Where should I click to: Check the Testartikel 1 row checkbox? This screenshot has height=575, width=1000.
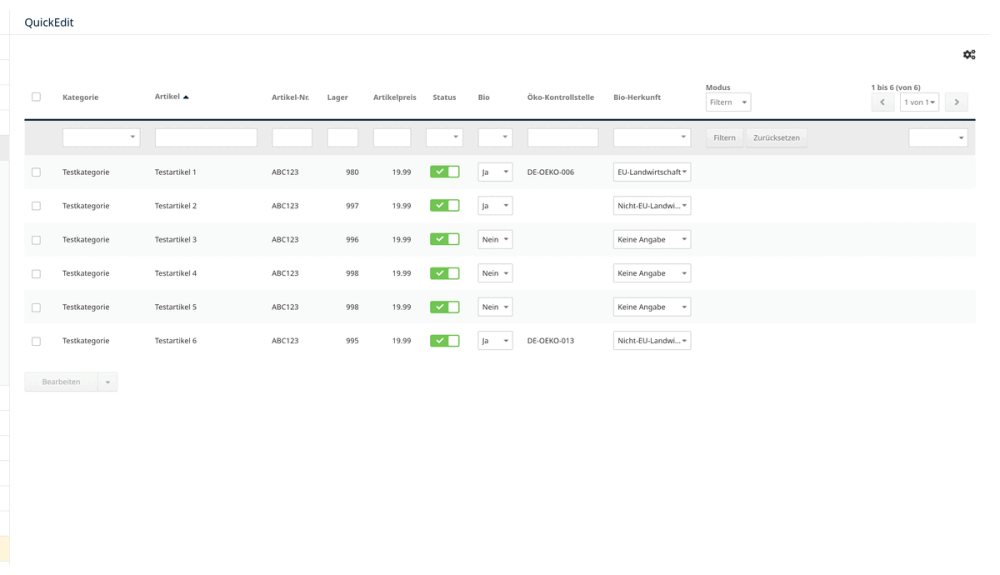[x=36, y=172]
